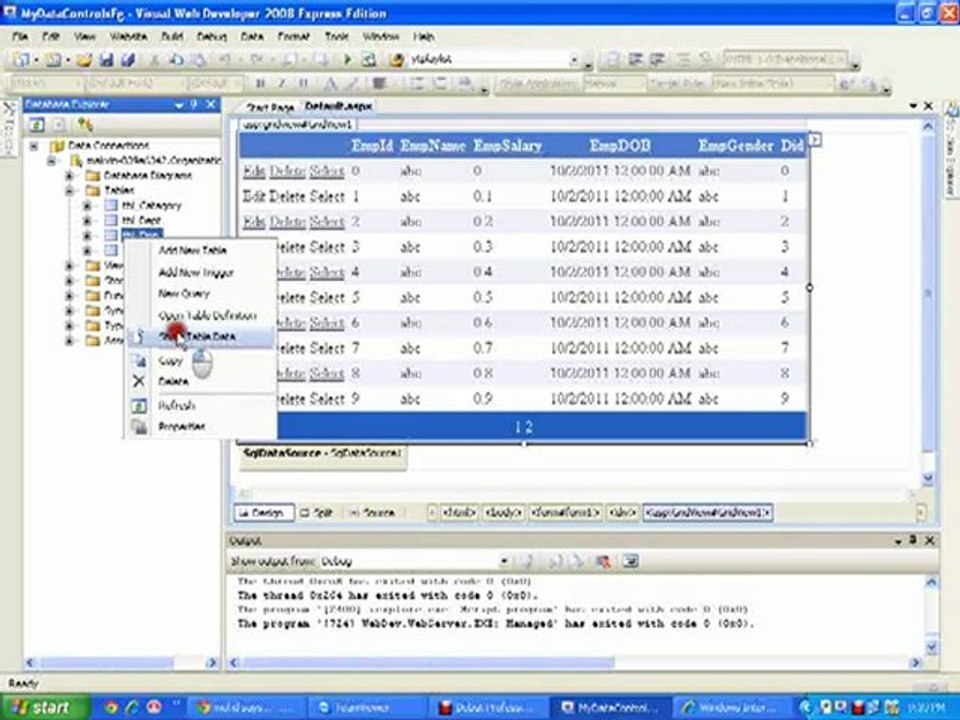Viewport: 960px width, 720px height.
Task: Switch to the Start Page tab
Action: (x=269, y=107)
